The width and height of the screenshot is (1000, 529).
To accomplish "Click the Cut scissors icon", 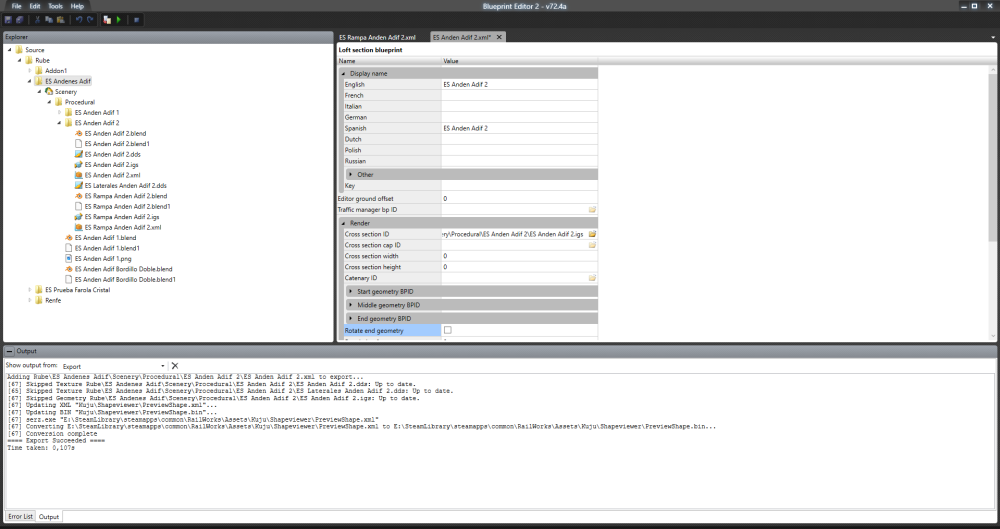I will [39, 19].
